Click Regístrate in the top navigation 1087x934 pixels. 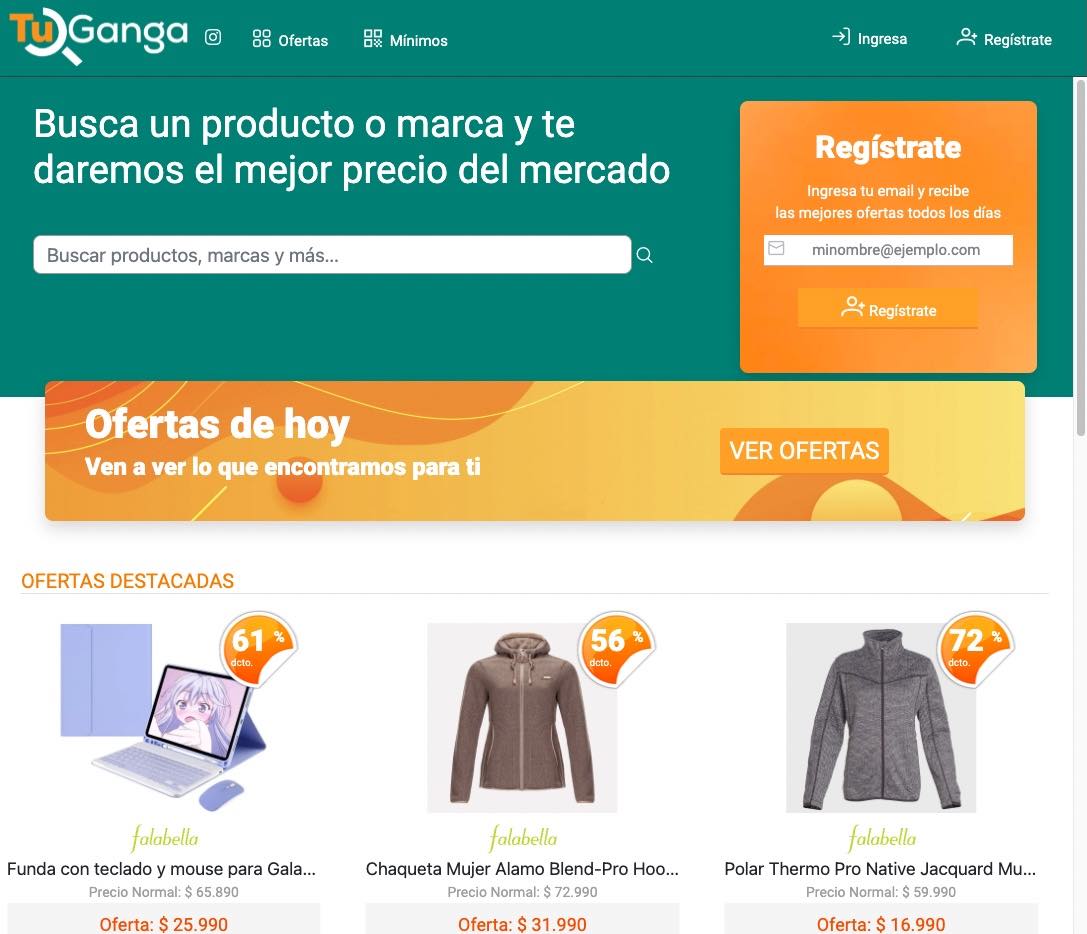1004,39
